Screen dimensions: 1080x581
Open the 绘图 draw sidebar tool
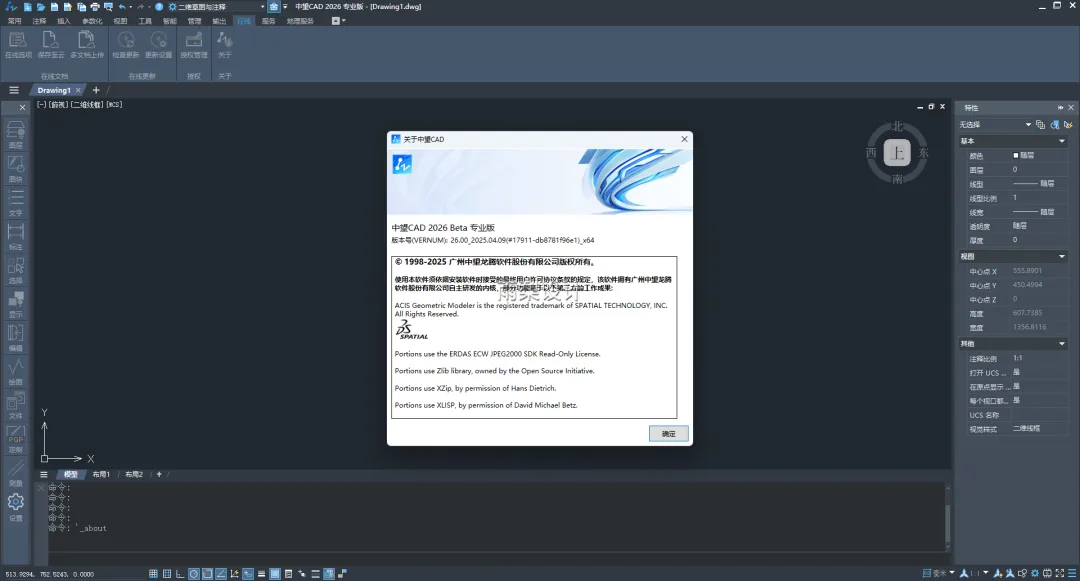[15, 371]
